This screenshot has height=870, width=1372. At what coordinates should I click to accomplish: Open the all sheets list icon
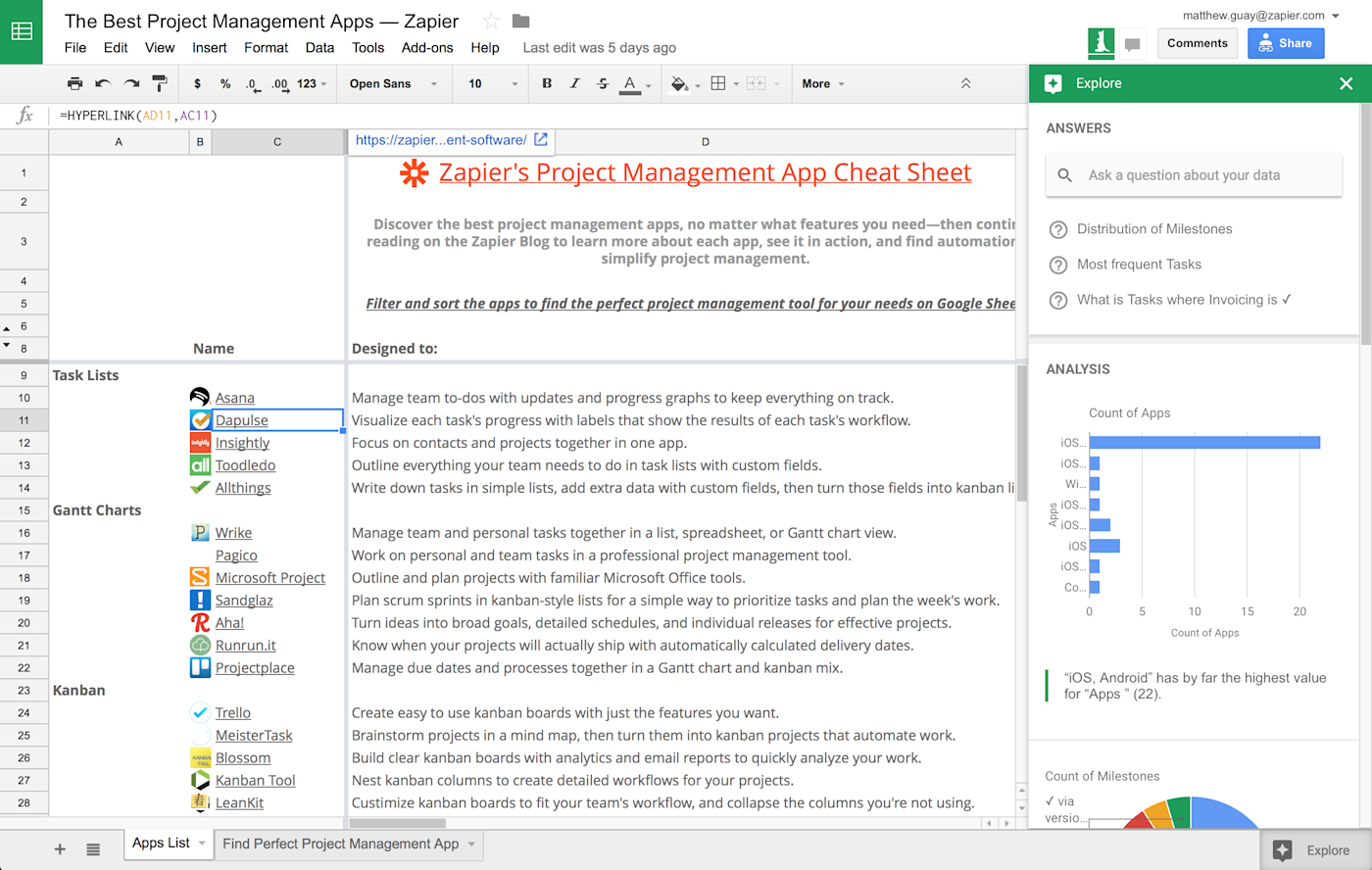pos(93,849)
